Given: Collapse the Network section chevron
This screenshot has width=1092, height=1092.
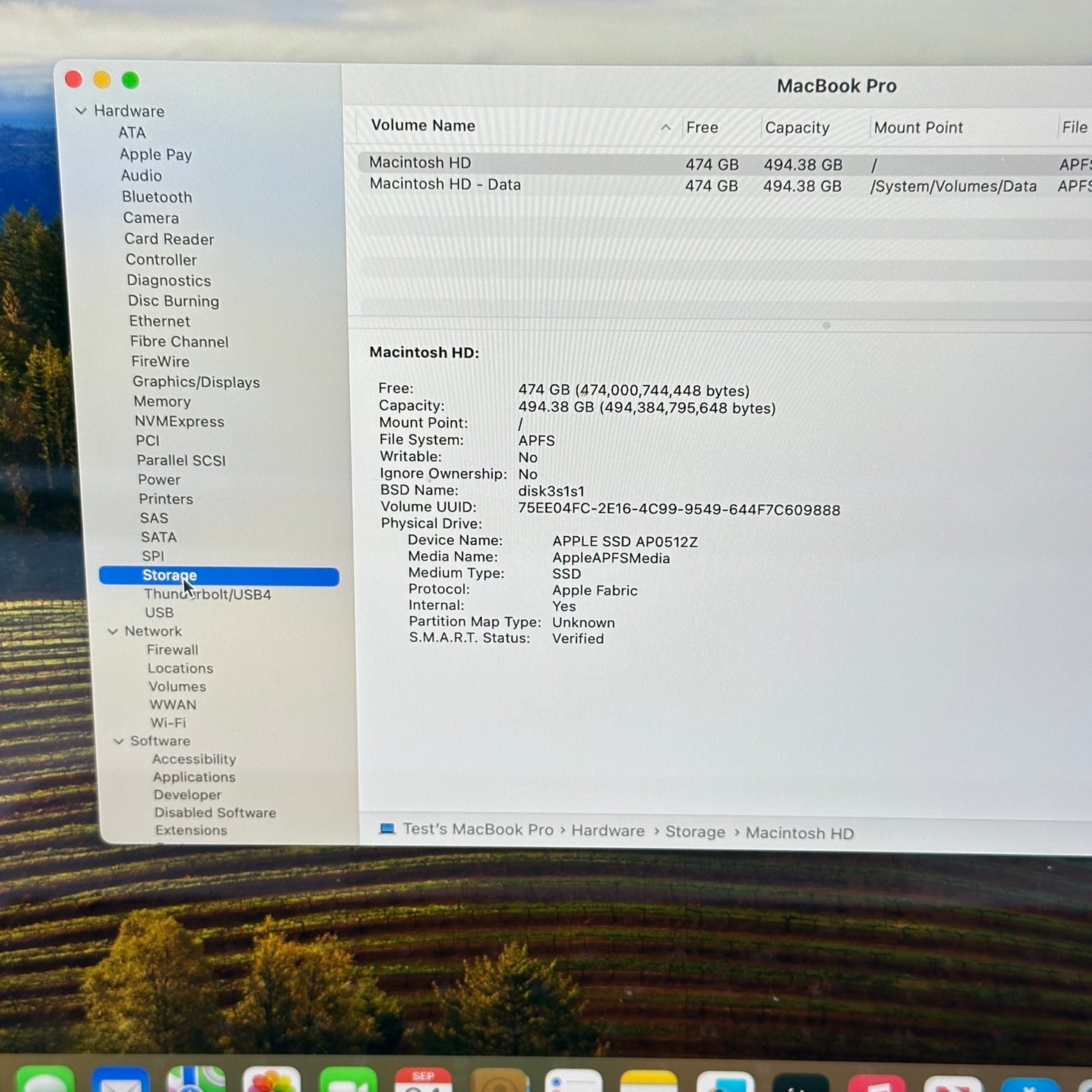Looking at the screenshot, I should point(113,631).
